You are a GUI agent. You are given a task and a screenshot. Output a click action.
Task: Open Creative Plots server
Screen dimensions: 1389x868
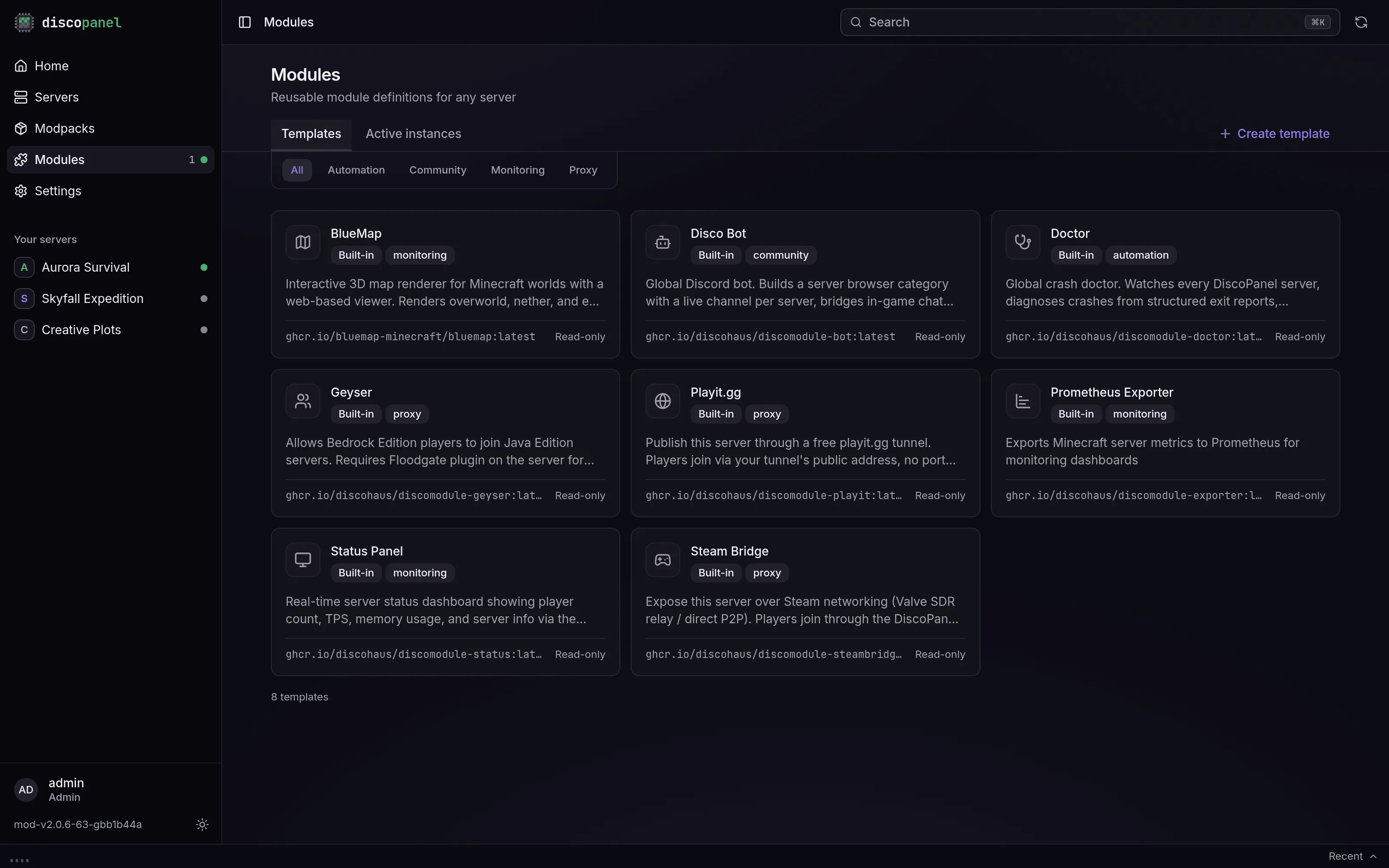click(110, 330)
